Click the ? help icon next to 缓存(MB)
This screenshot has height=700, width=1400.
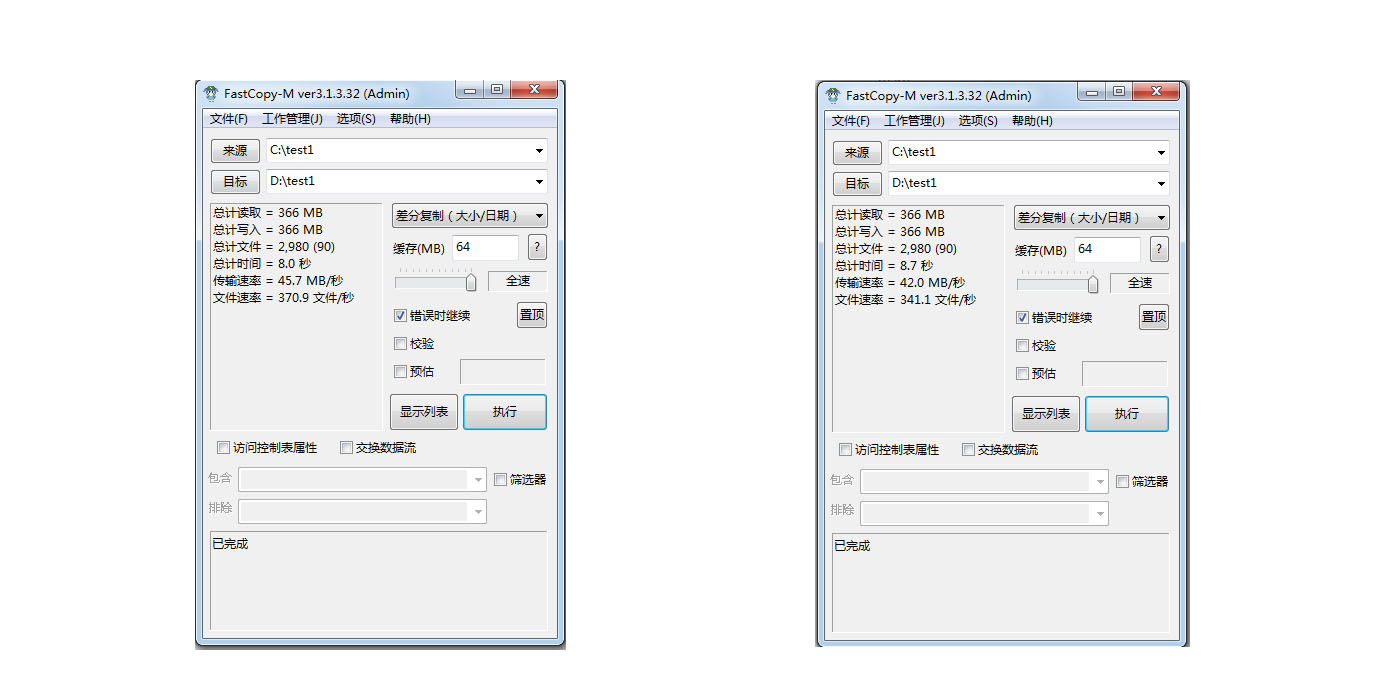pos(537,247)
